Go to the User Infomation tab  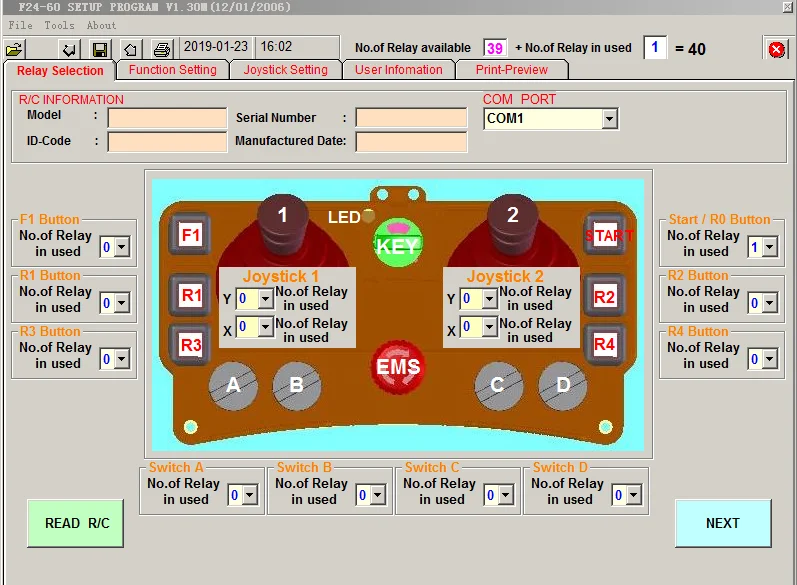point(398,70)
